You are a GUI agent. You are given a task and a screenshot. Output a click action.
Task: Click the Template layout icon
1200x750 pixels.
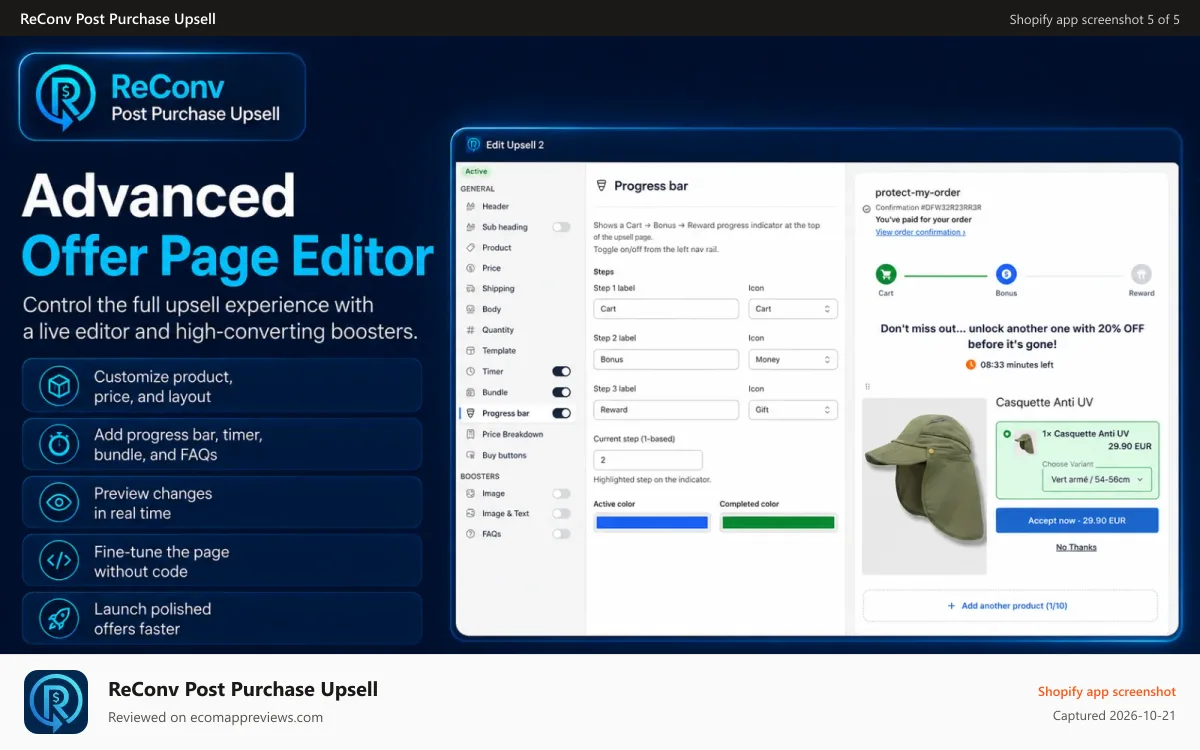click(470, 351)
